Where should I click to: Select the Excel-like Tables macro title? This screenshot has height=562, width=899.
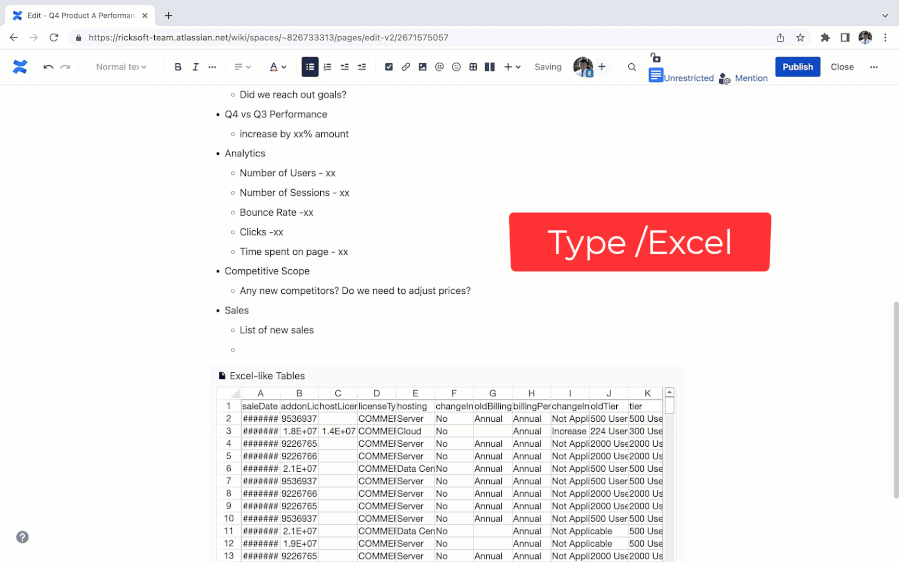click(x=267, y=376)
